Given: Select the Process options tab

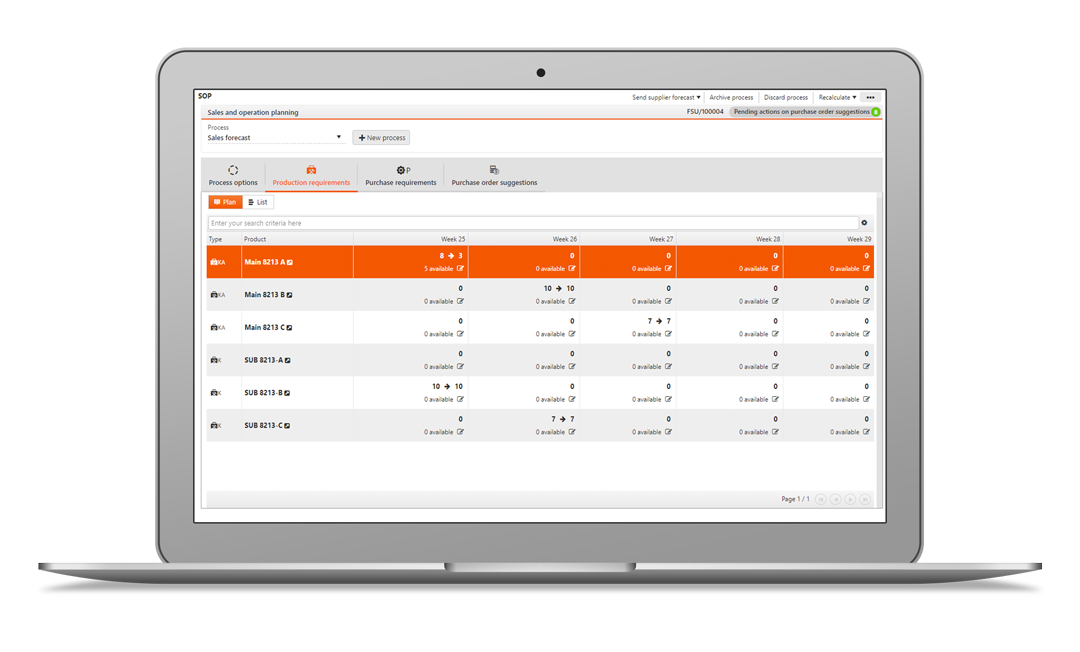Looking at the screenshot, I should 233,183.
